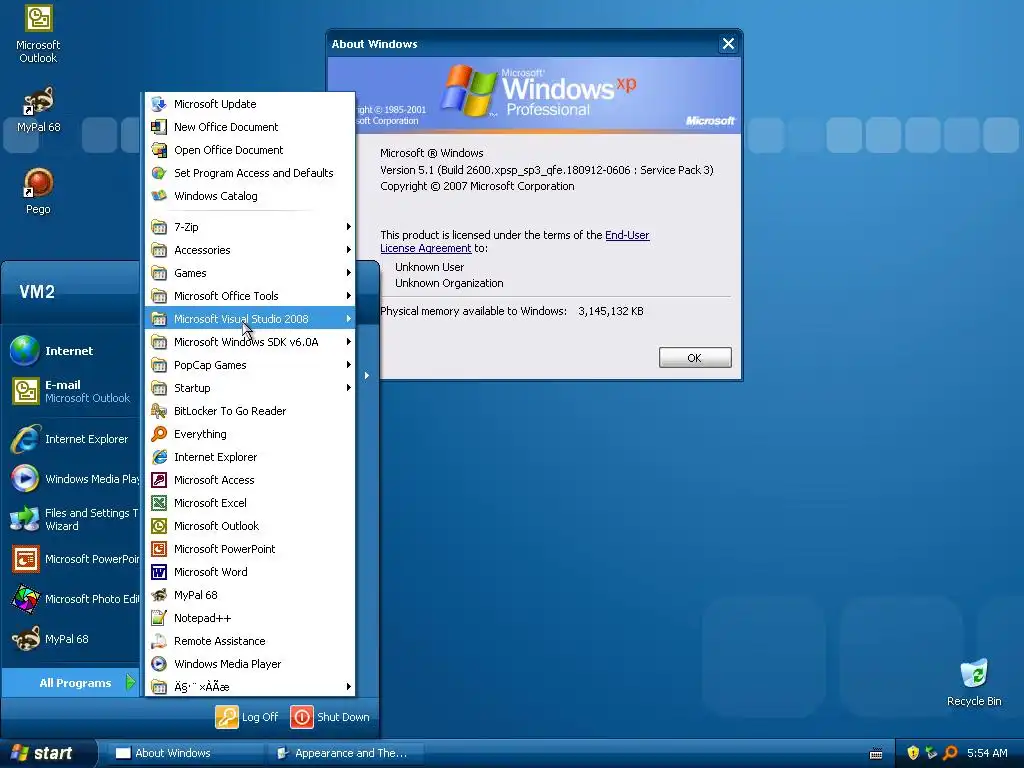Click the "3,145,132 KB" memory value

(611, 311)
